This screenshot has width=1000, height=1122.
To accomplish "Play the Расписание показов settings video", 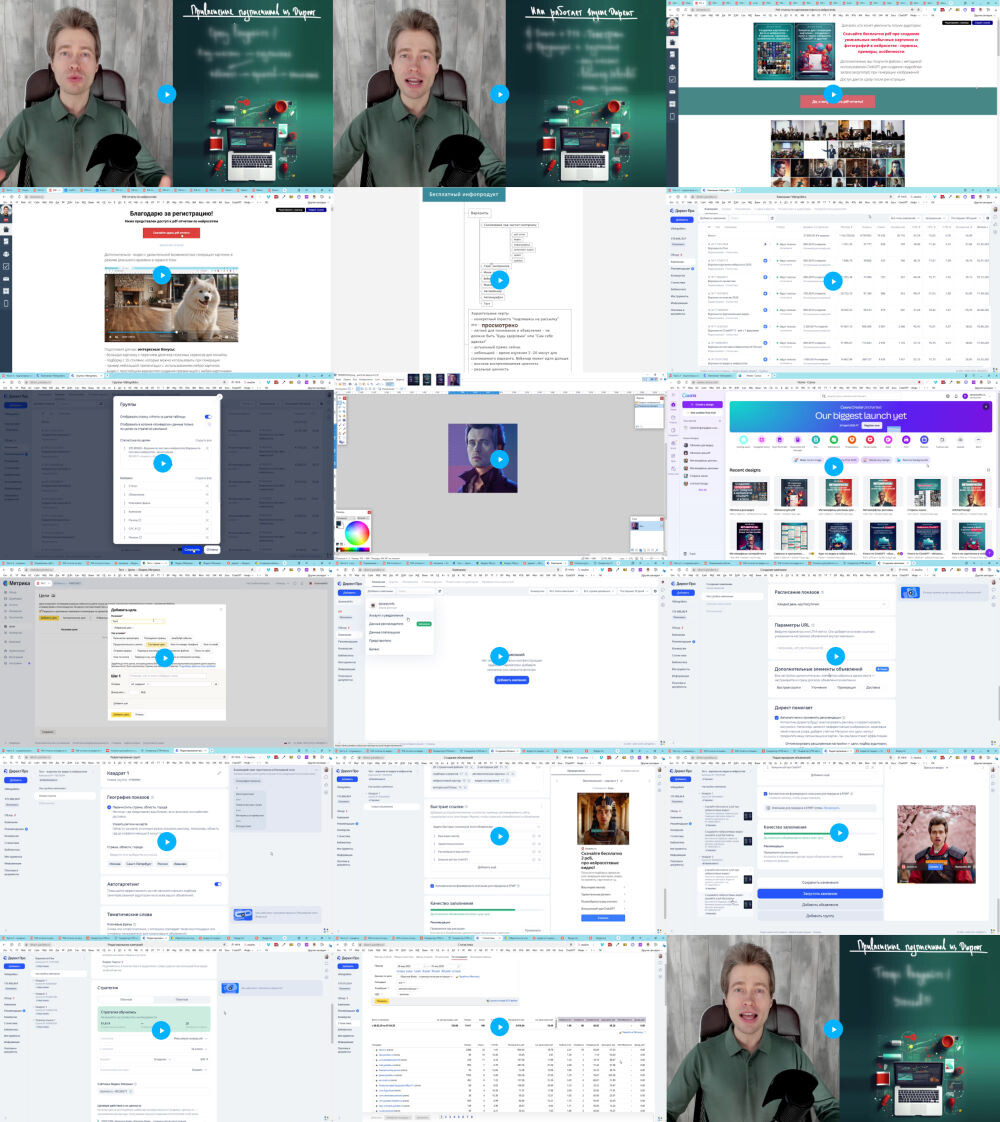I will (835, 655).
